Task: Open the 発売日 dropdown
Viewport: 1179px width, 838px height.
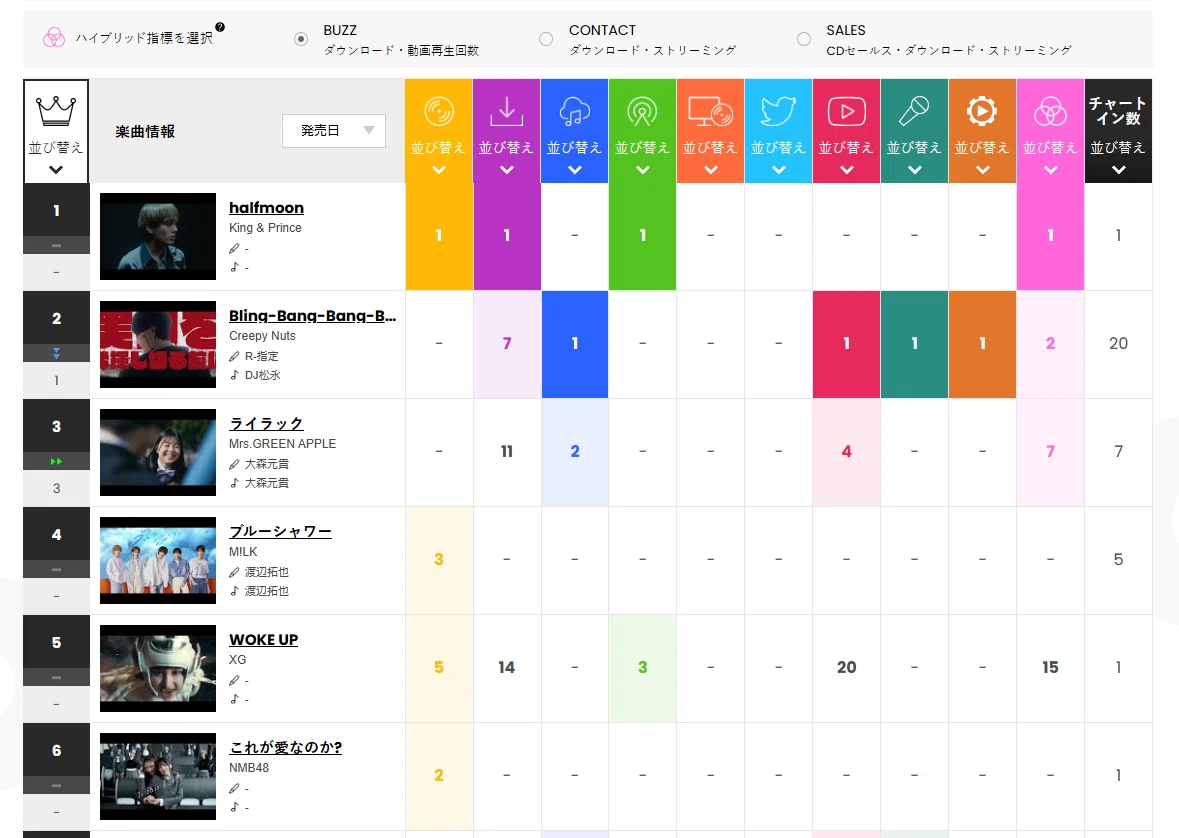Action: point(334,131)
